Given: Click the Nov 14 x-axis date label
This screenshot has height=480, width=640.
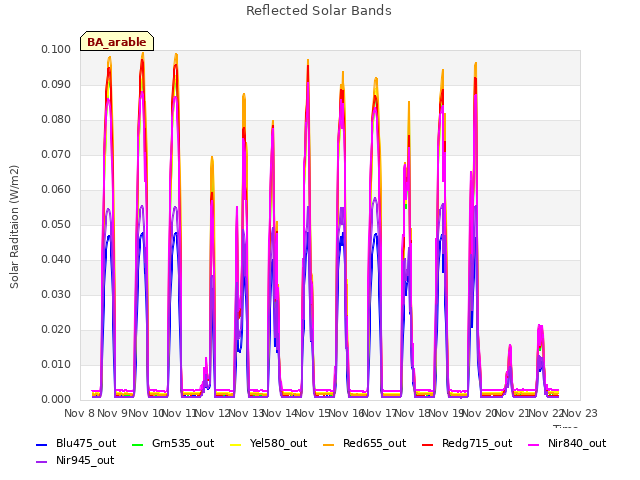Looking at the screenshot, I should pos(280,413).
